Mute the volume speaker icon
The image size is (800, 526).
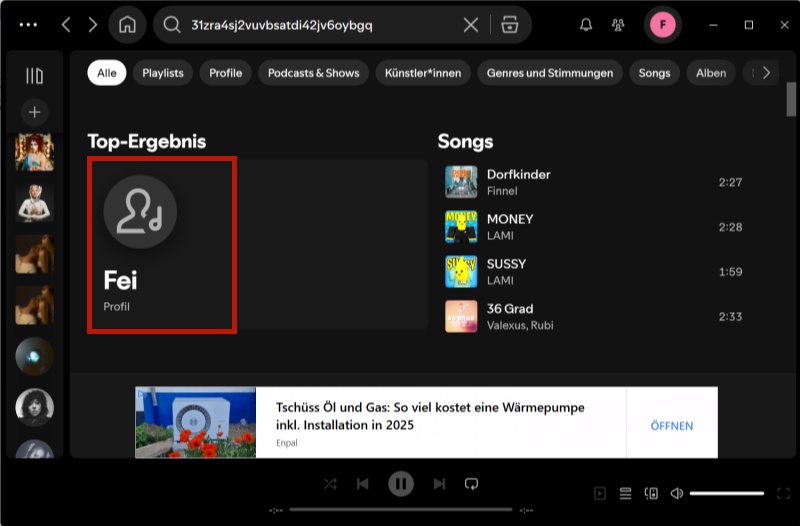pyautogui.click(x=677, y=493)
